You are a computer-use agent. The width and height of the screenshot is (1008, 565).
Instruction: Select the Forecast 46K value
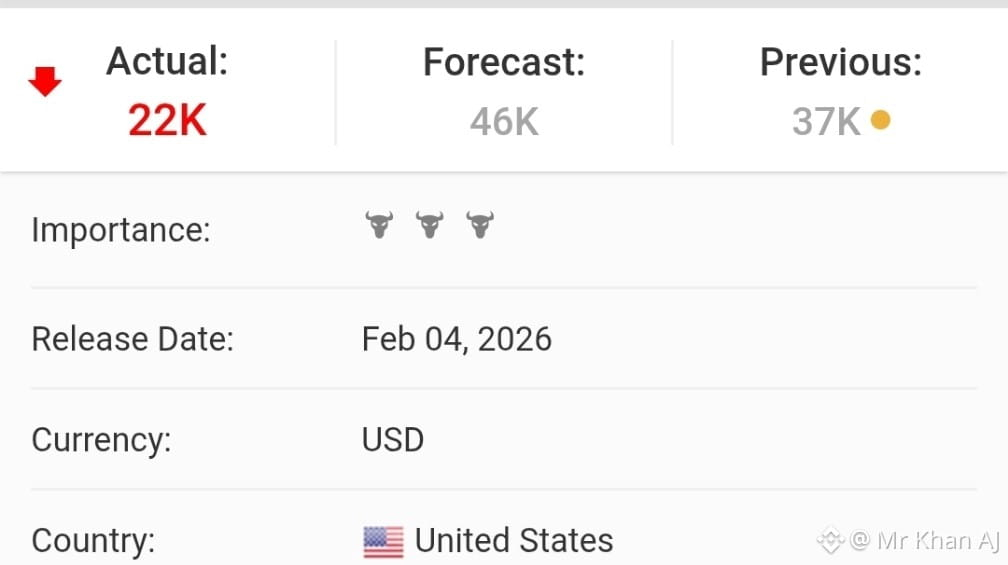coord(504,121)
